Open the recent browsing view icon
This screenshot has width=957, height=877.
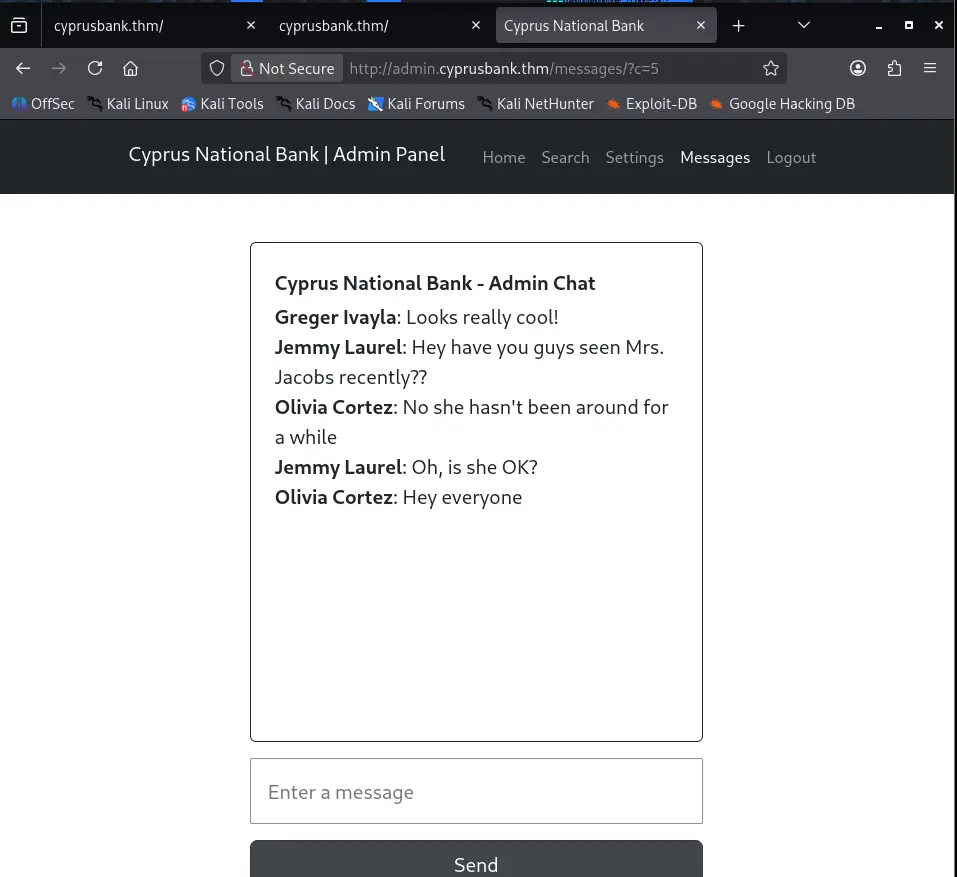19,26
